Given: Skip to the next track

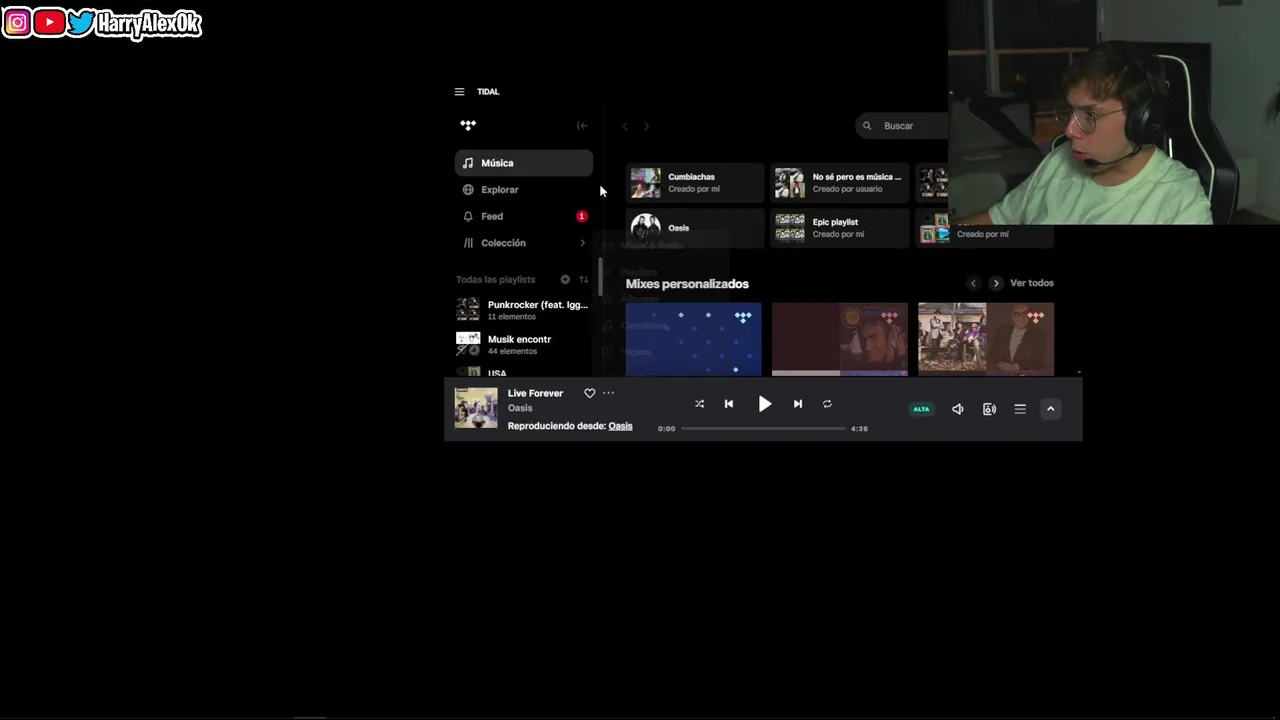Looking at the screenshot, I should coord(797,404).
